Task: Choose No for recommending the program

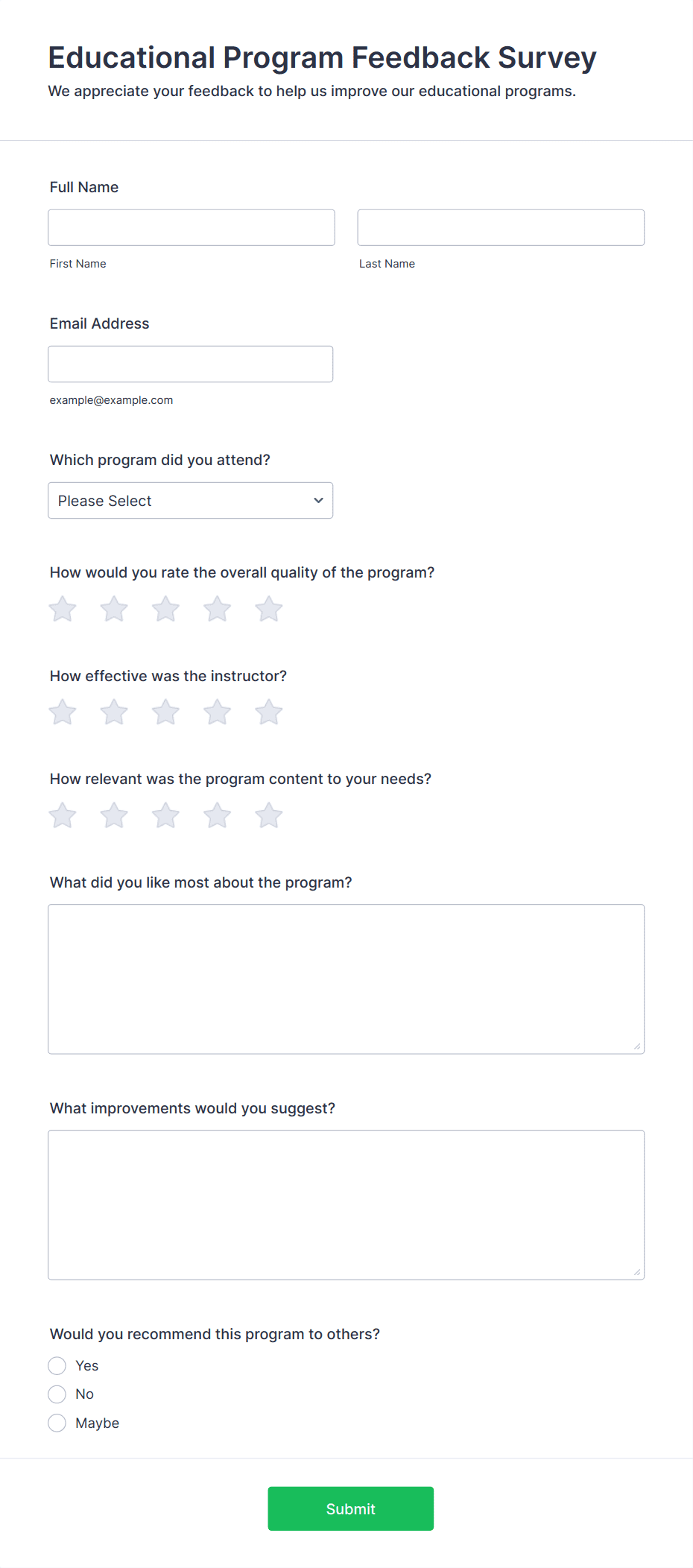Action: [57, 1394]
